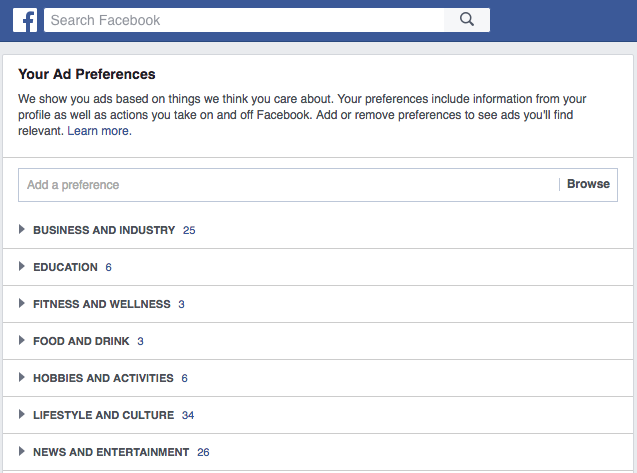Screen dimensions: 637x473
Task: Select the FITNESS AND WELLNESS label
Action: [102, 304]
